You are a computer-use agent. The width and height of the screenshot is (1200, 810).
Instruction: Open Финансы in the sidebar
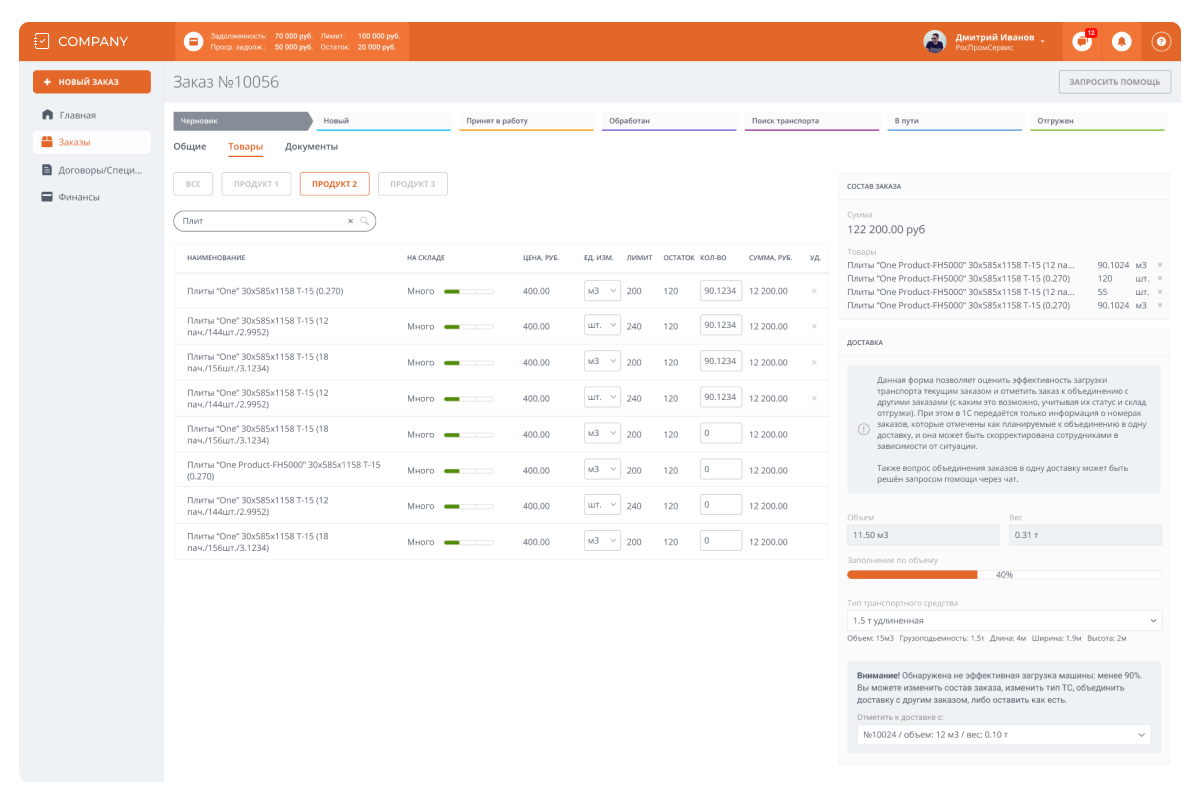click(78, 197)
